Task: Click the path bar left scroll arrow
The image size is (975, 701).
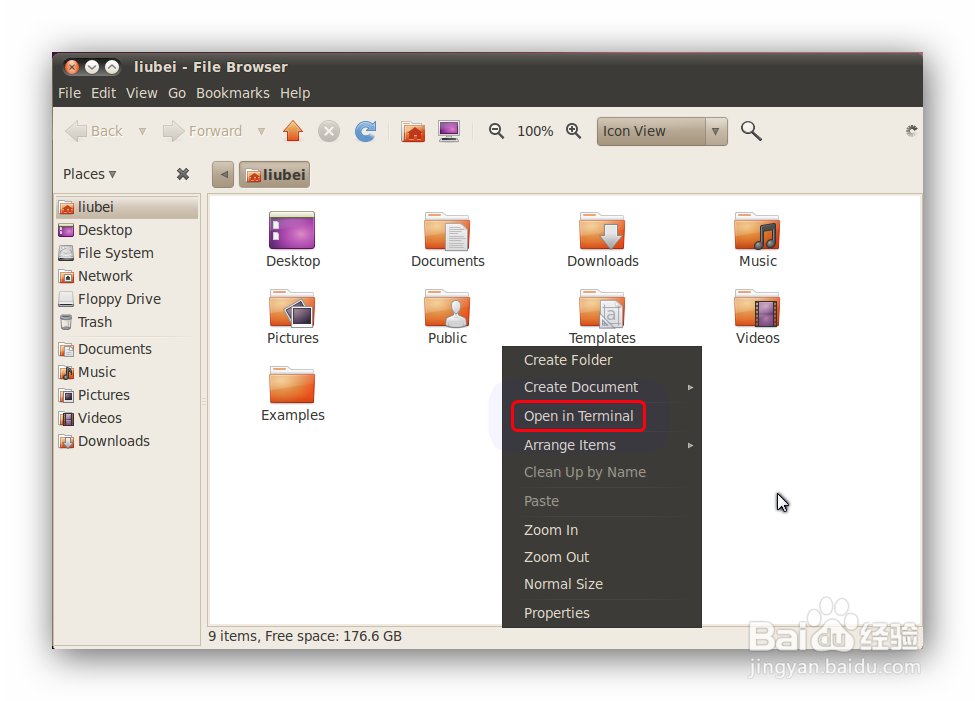Action: (x=223, y=175)
